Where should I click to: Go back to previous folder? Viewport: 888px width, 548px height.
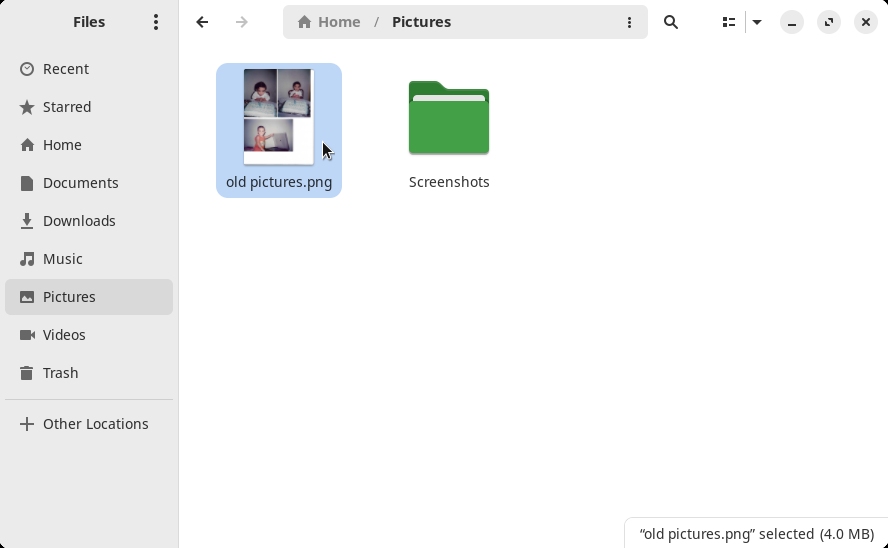click(x=202, y=22)
